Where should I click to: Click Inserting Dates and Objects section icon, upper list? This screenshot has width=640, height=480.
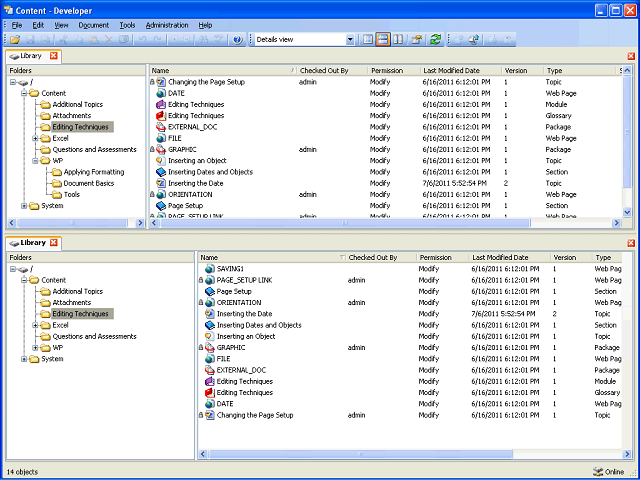tap(161, 172)
